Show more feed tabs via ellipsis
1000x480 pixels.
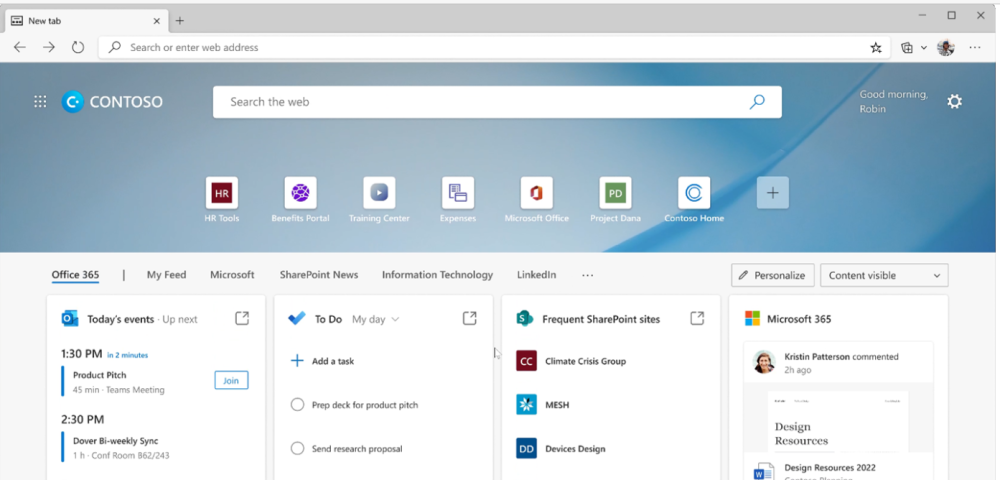tap(587, 275)
